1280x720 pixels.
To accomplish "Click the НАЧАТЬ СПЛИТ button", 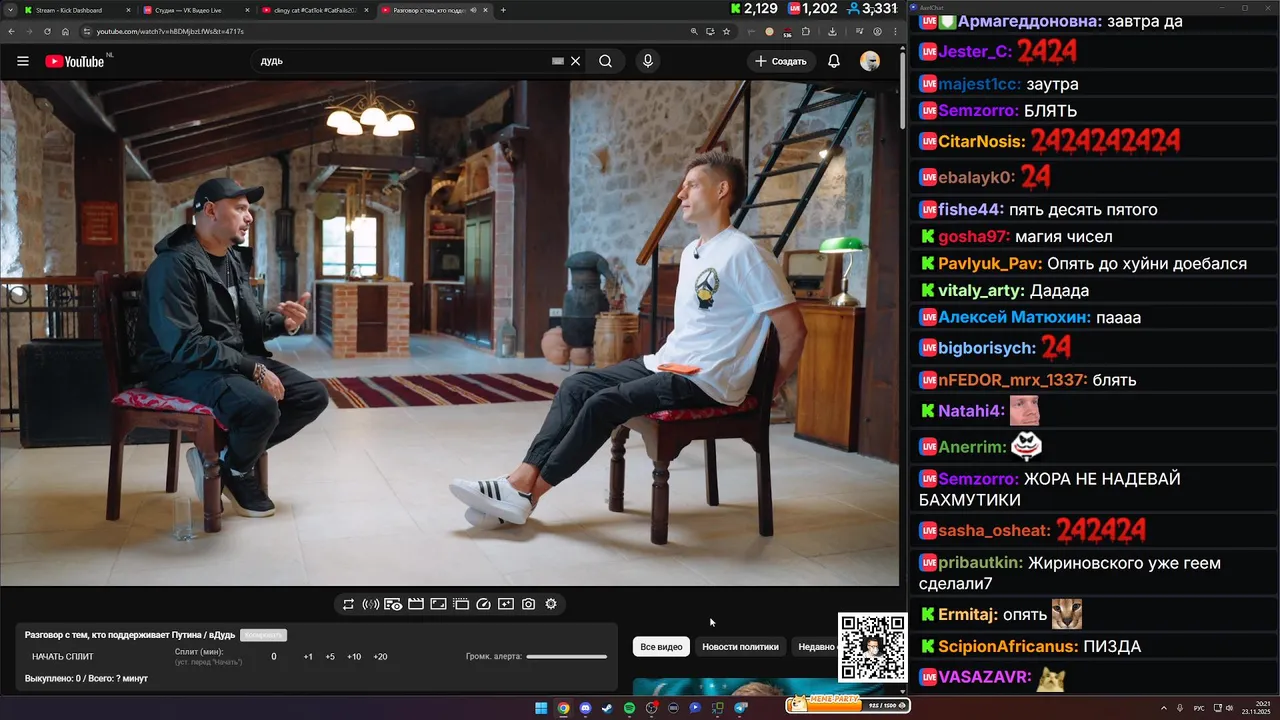I will 63,657.
